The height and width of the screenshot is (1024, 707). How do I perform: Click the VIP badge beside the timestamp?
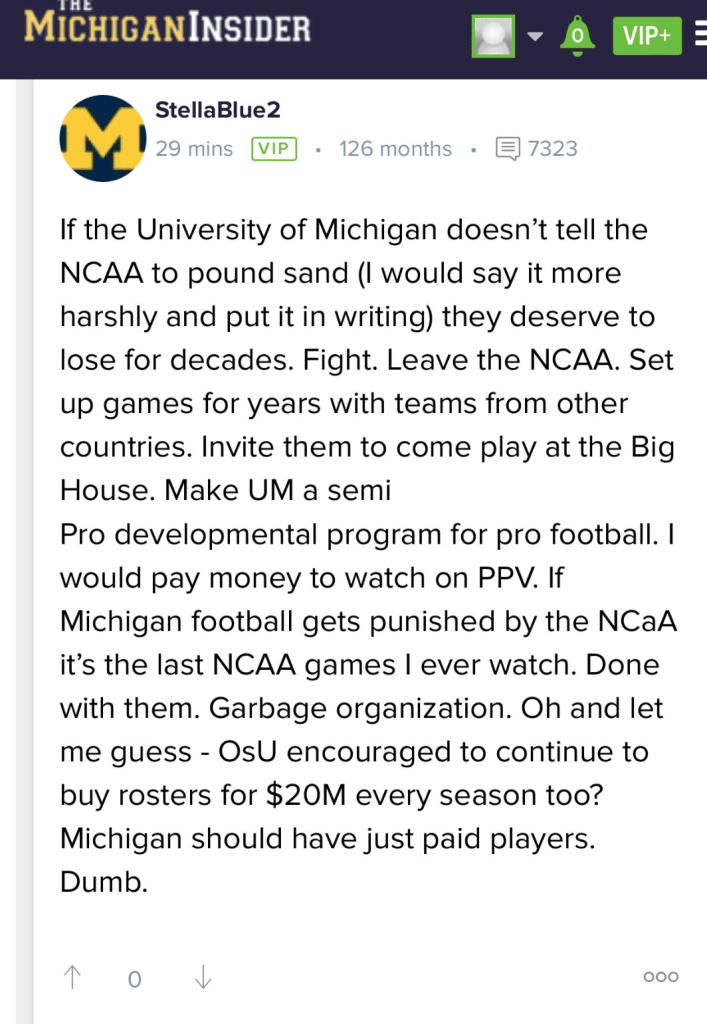pos(275,149)
